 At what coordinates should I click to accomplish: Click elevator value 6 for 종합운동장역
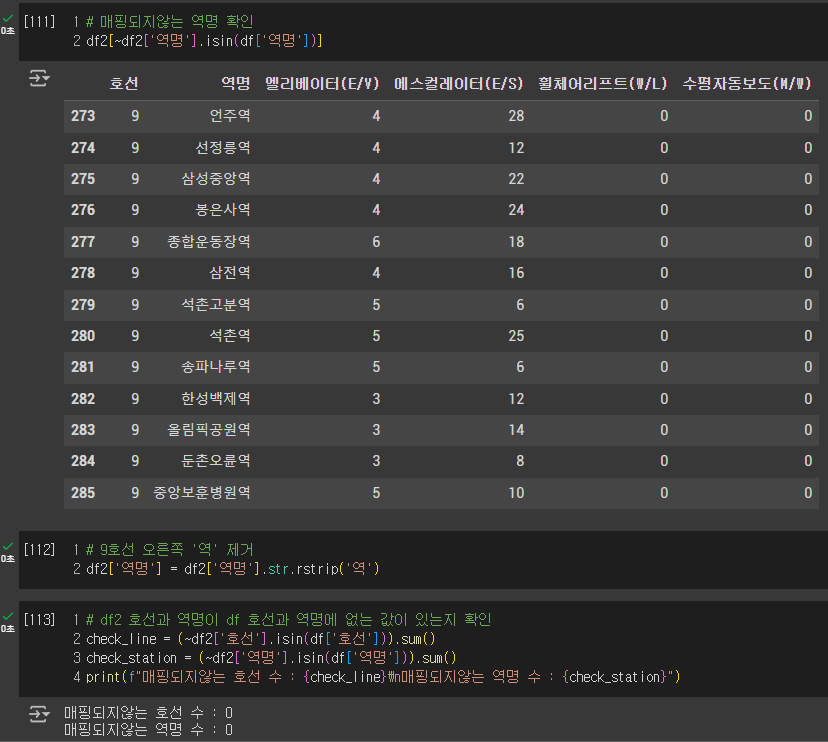376,242
